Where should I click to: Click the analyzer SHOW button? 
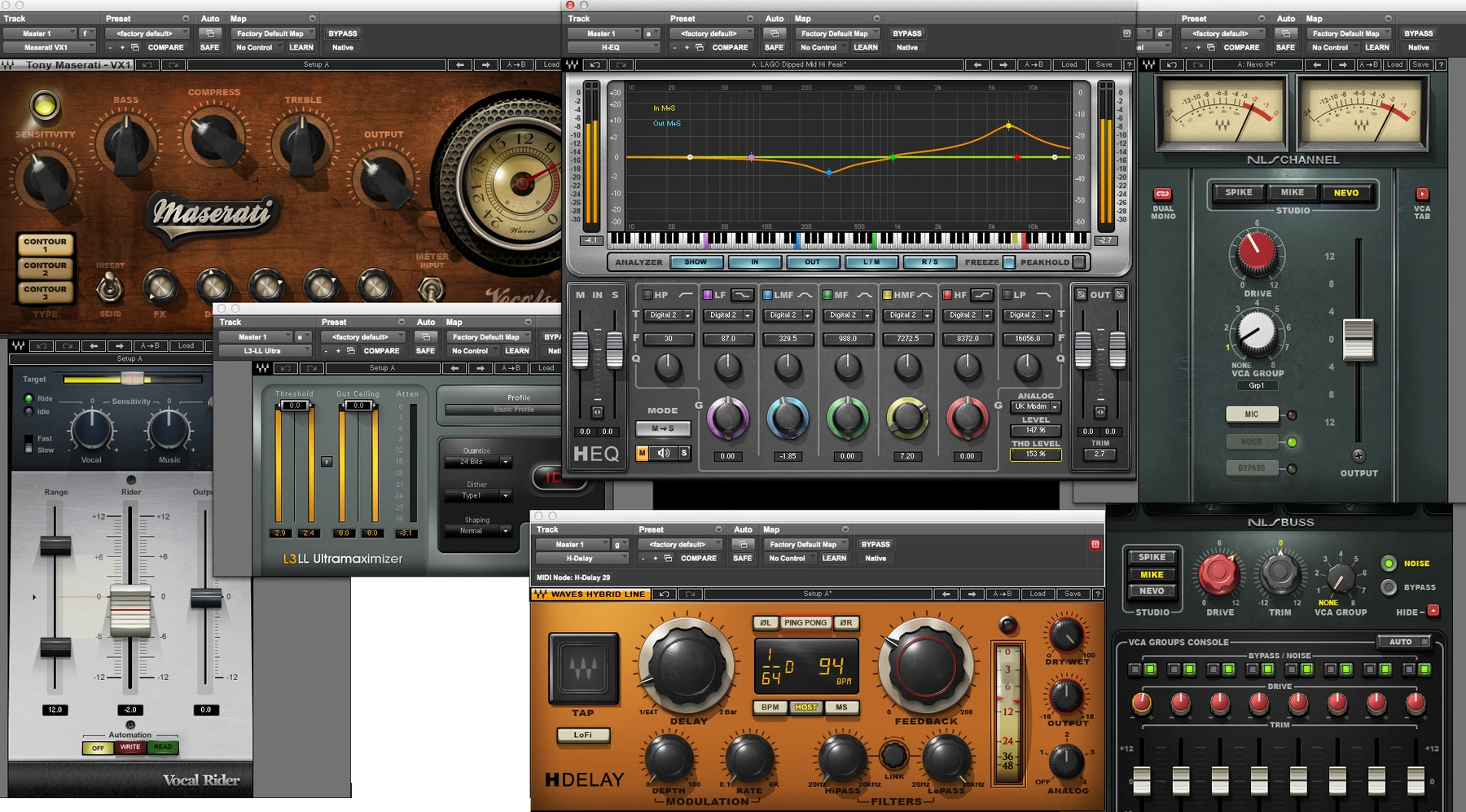[696, 262]
